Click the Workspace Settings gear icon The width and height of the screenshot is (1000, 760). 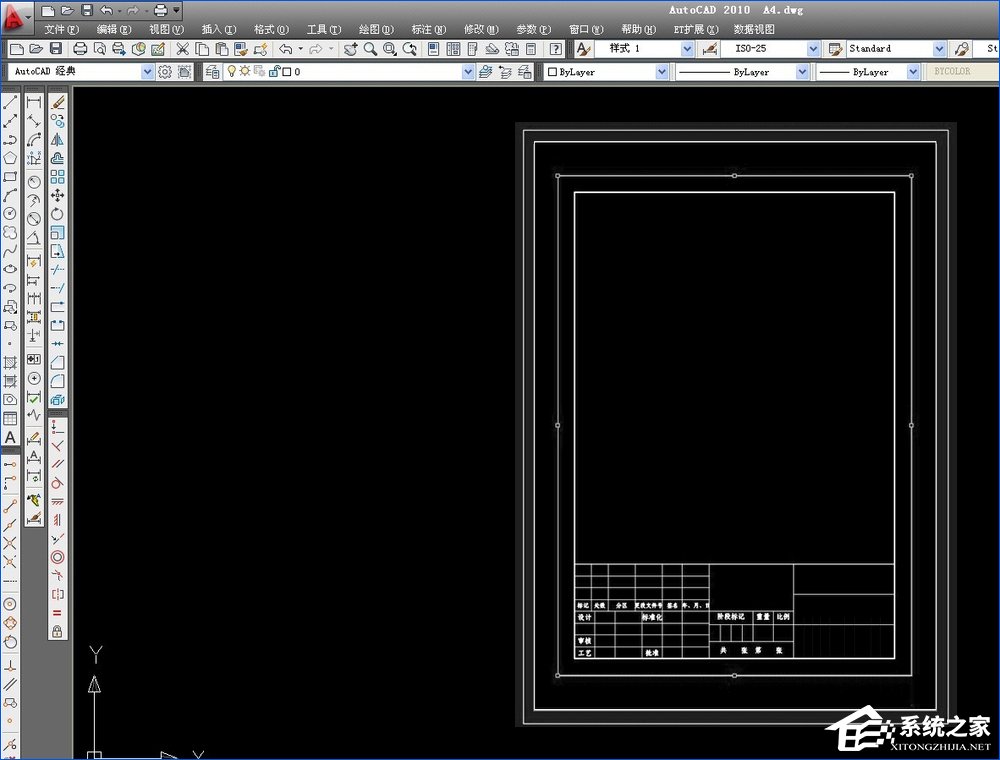[165, 72]
